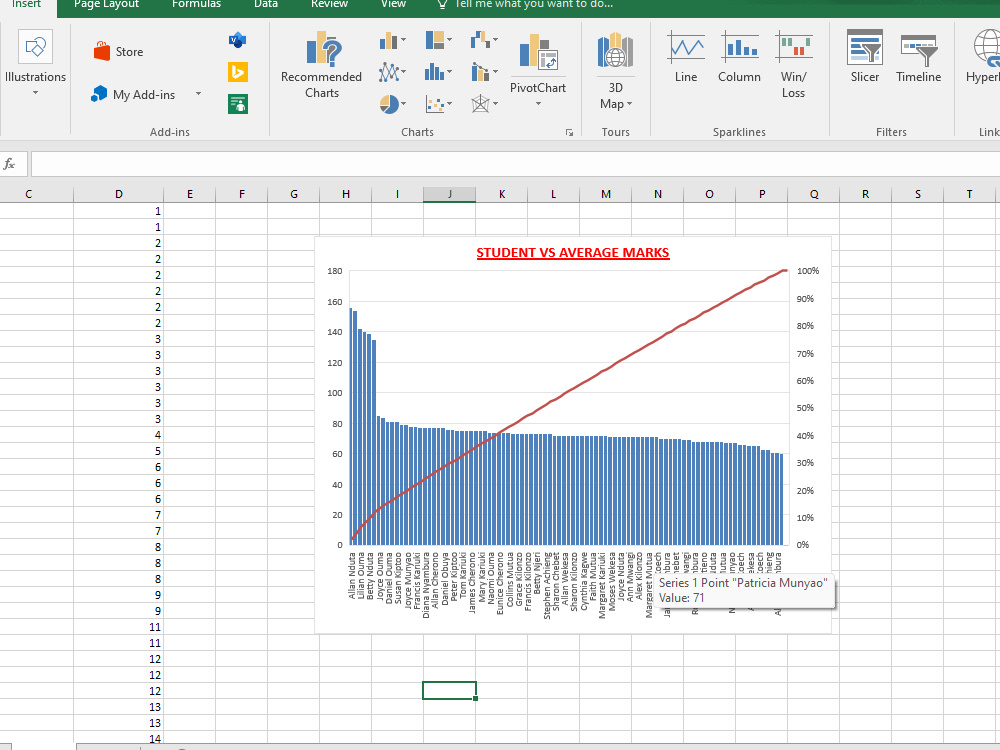Expand the pie chart dropdown arrow
1000x750 pixels.
click(x=403, y=103)
